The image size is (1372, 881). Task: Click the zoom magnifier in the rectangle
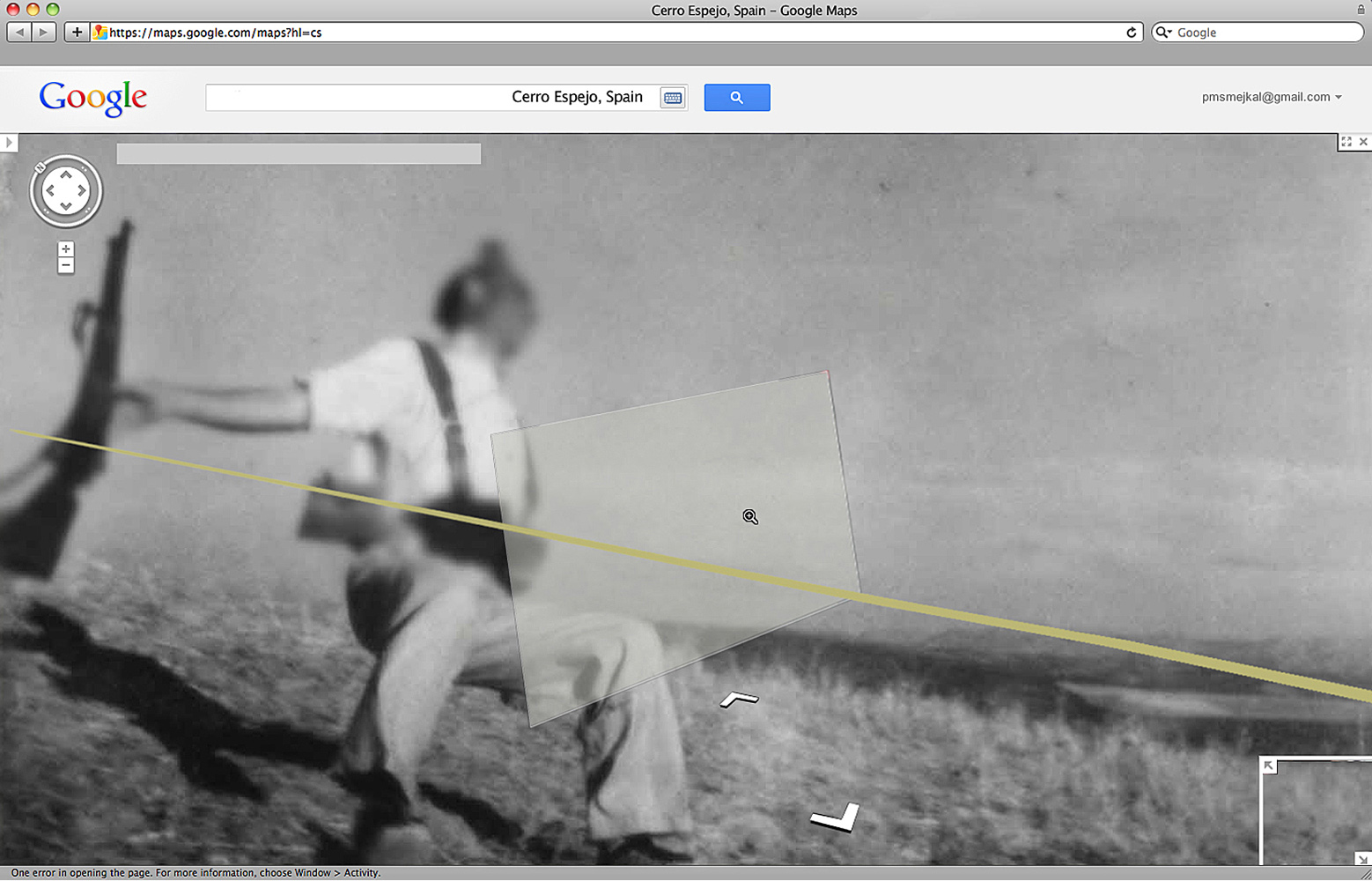(750, 517)
